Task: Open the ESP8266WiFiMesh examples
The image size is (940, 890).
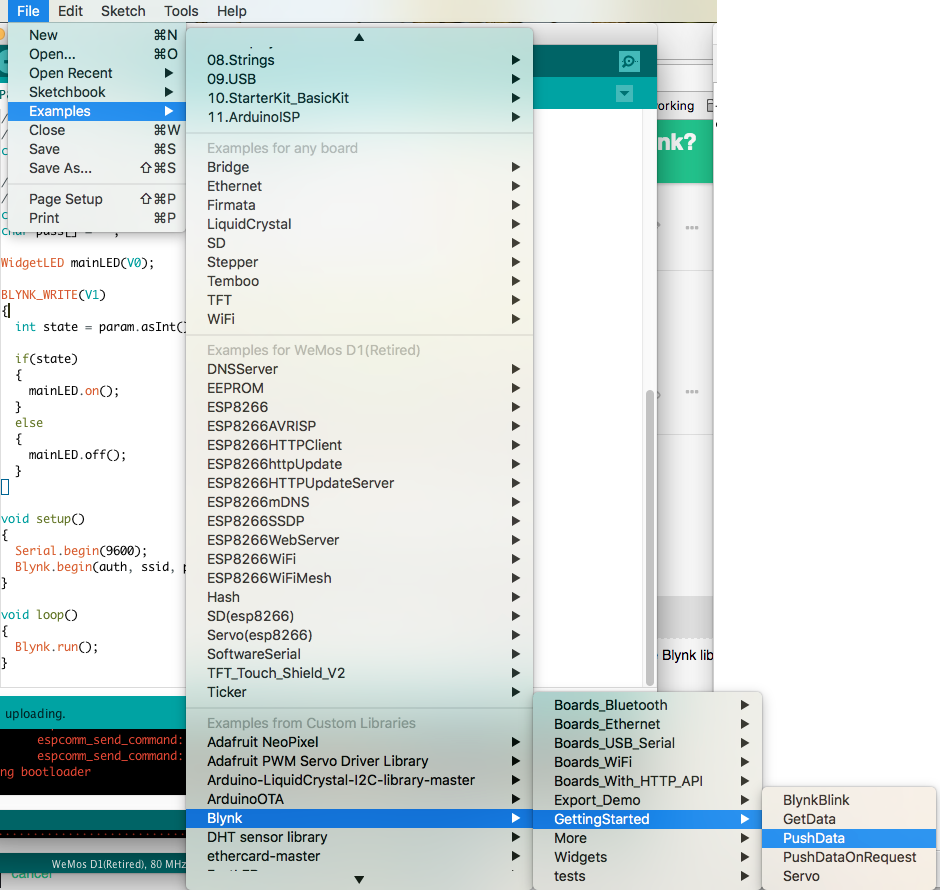Action: (359, 578)
